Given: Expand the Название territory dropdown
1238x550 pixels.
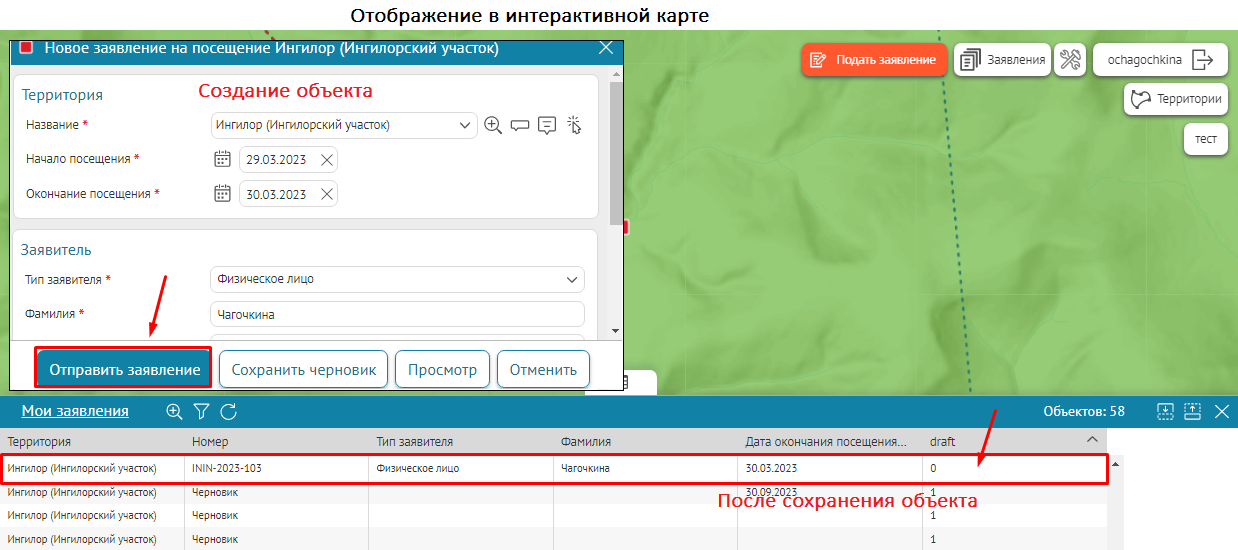Looking at the screenshot, I should (x=464, y=125).
